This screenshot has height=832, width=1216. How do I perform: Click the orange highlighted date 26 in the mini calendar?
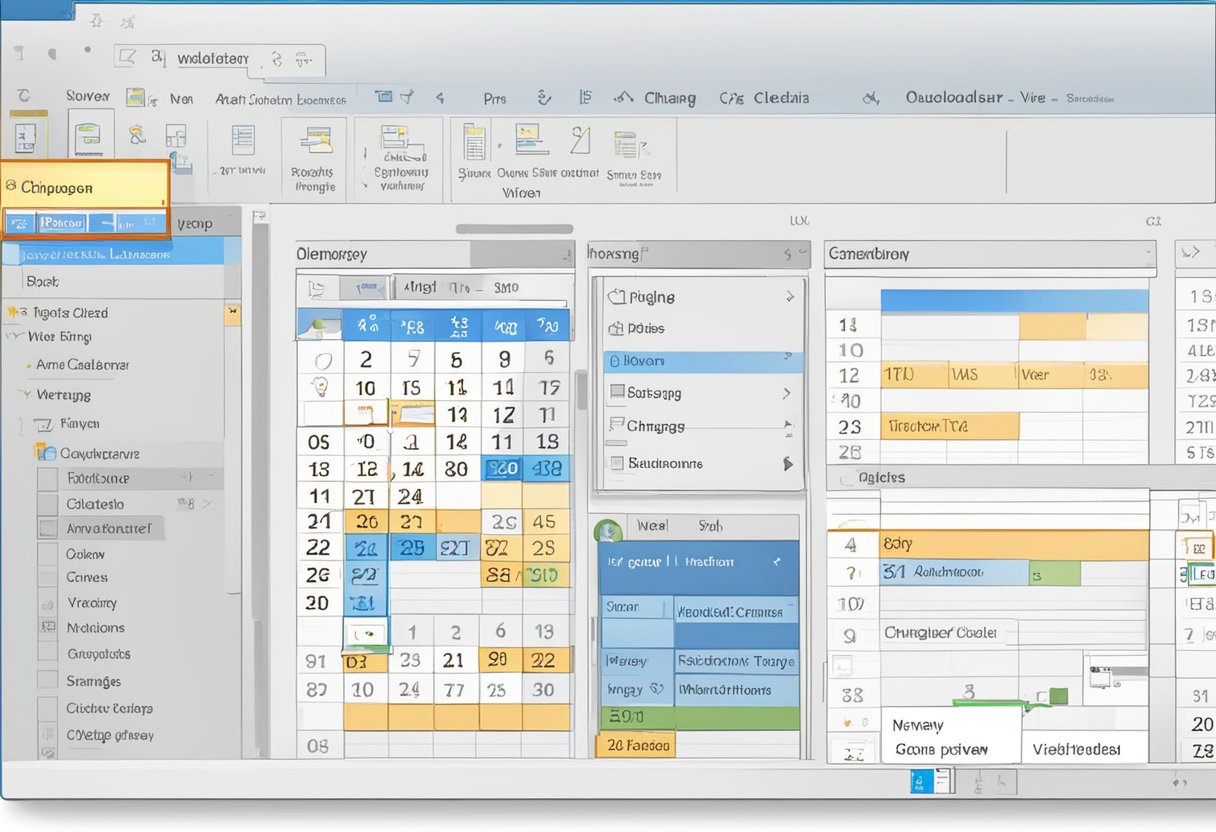(x=366, y=521)
